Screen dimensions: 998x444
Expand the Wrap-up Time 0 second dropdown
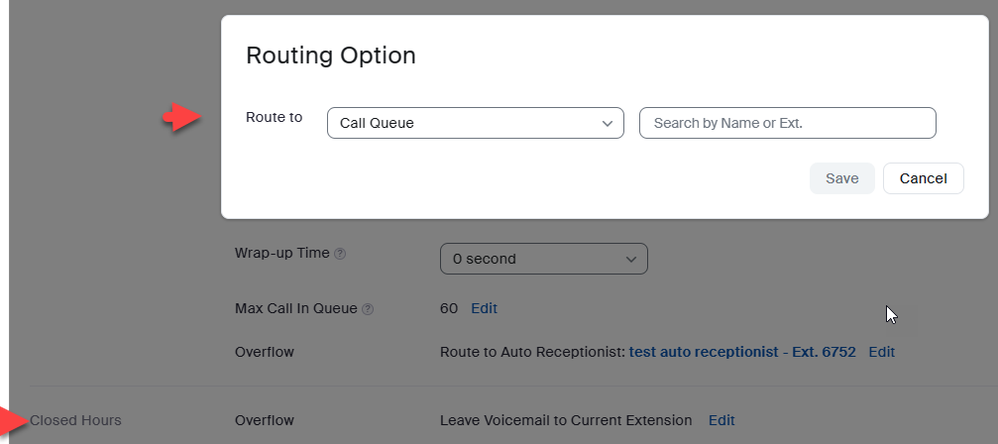543,259
